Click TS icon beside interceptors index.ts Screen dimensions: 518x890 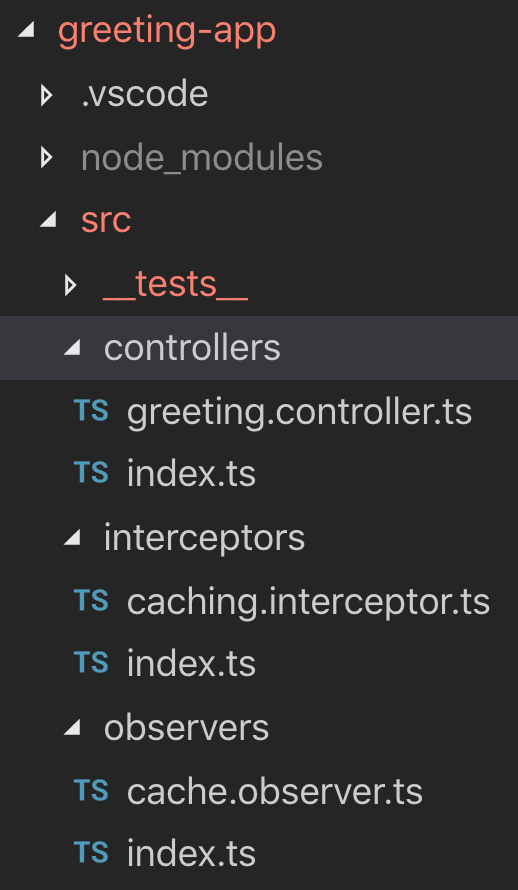click(91, 664)
